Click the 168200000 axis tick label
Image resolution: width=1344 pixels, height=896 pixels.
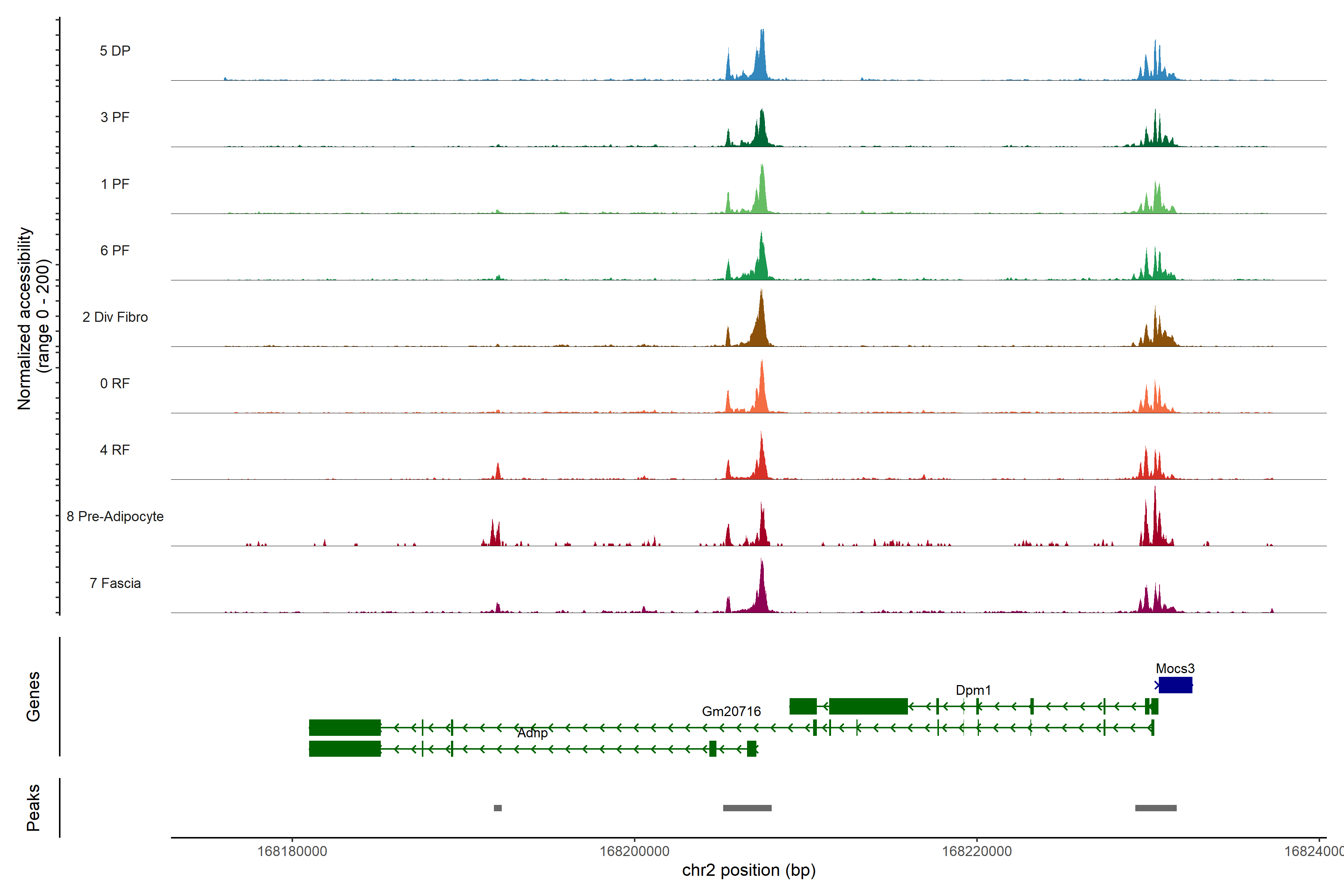634,852
